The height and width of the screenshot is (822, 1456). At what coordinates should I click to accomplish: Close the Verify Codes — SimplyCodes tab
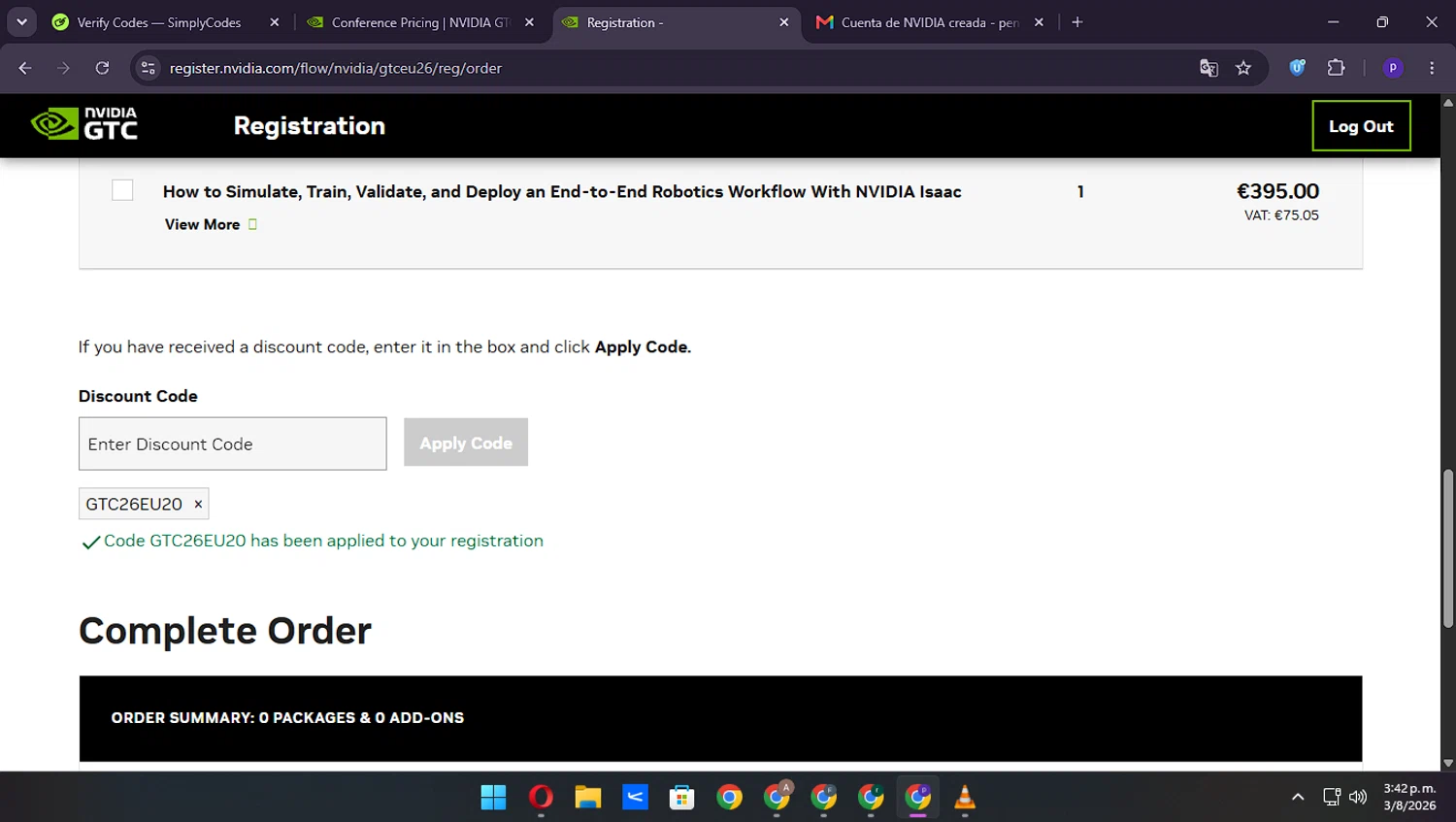coord(275,22)
